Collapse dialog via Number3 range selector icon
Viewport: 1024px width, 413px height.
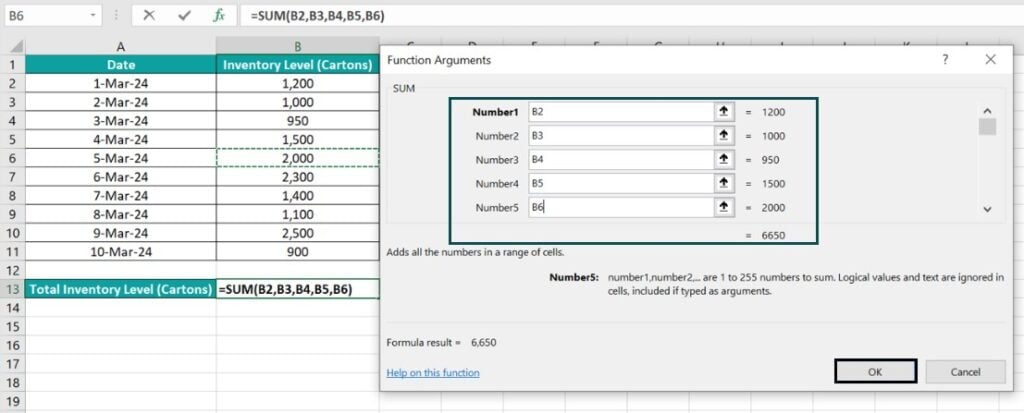click(723, 159)
